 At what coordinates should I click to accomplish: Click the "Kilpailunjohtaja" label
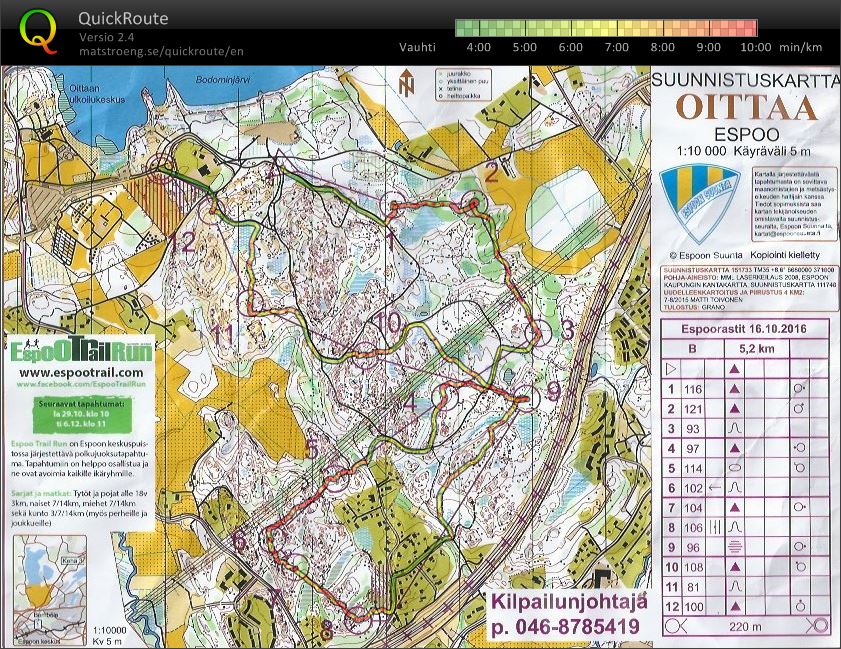(569, 602)
